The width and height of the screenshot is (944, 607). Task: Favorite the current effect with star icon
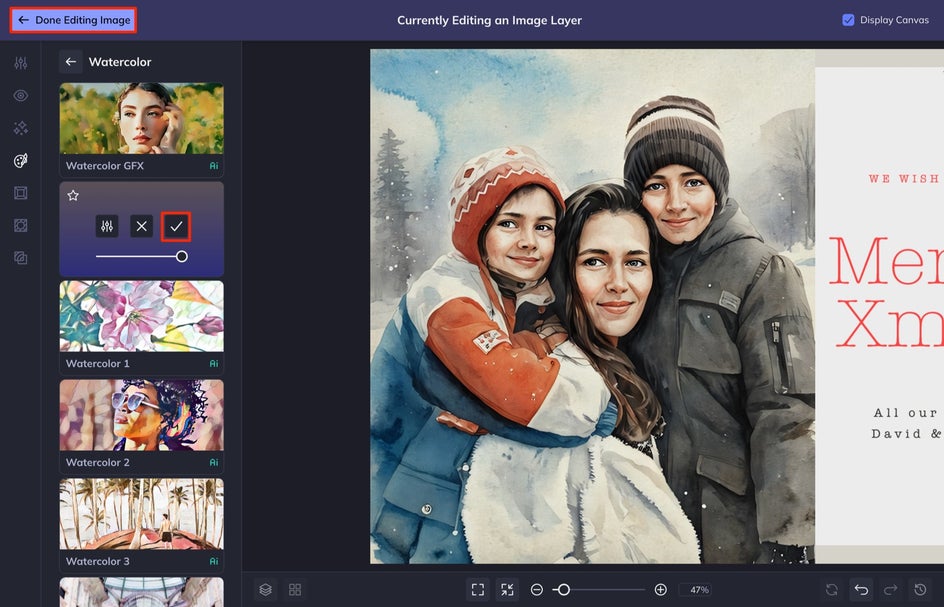(x=73, y=195)
